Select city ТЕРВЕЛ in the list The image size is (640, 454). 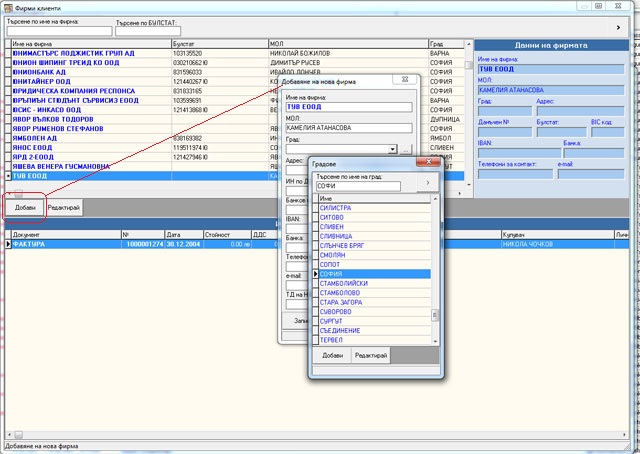pyautogui.click(x=375, y=340)
